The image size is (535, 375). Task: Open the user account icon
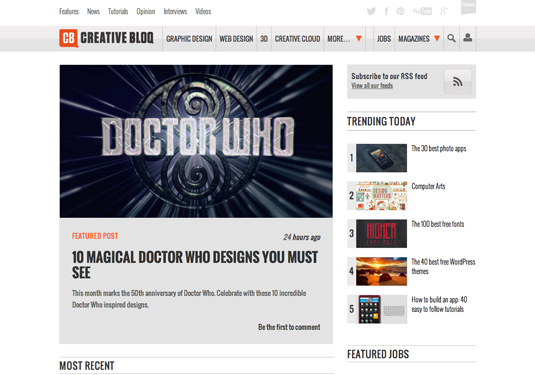(467, 38)
